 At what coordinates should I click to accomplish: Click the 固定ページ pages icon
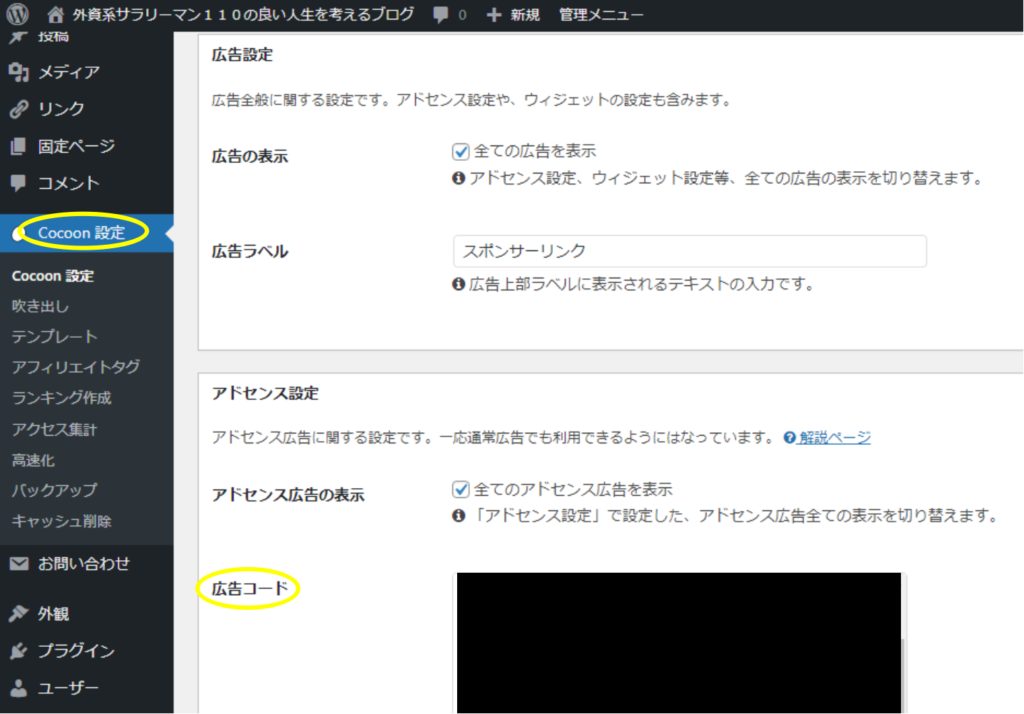18,146
